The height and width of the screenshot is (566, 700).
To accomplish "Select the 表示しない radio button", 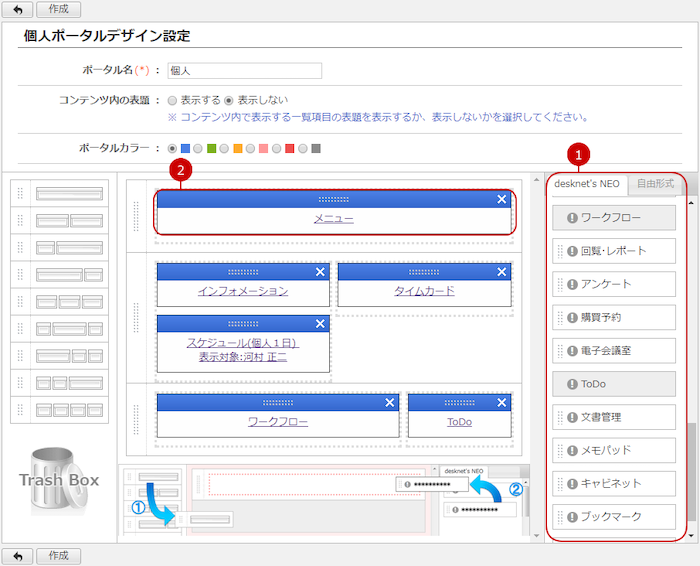I will (x=229, y=101).
